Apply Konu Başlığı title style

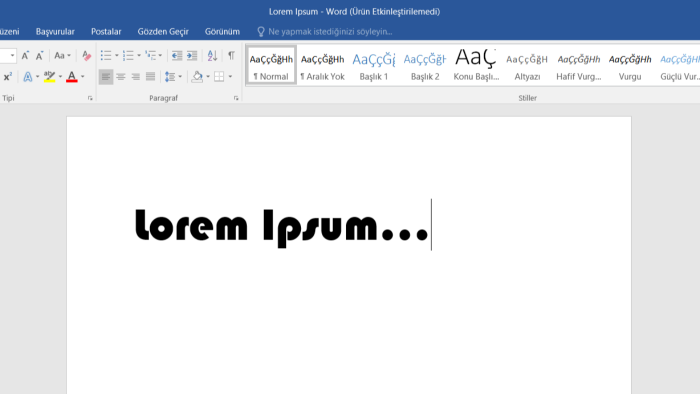476,66
